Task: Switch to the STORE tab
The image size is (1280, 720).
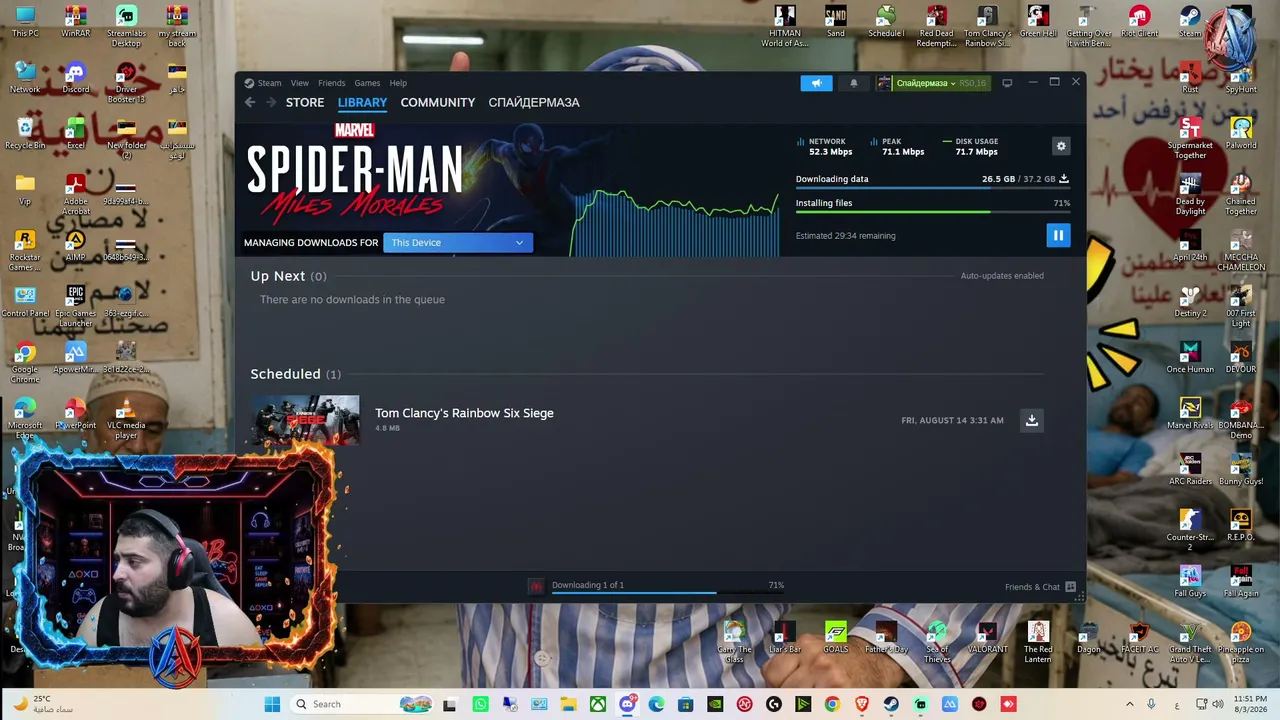Action: 305,102
